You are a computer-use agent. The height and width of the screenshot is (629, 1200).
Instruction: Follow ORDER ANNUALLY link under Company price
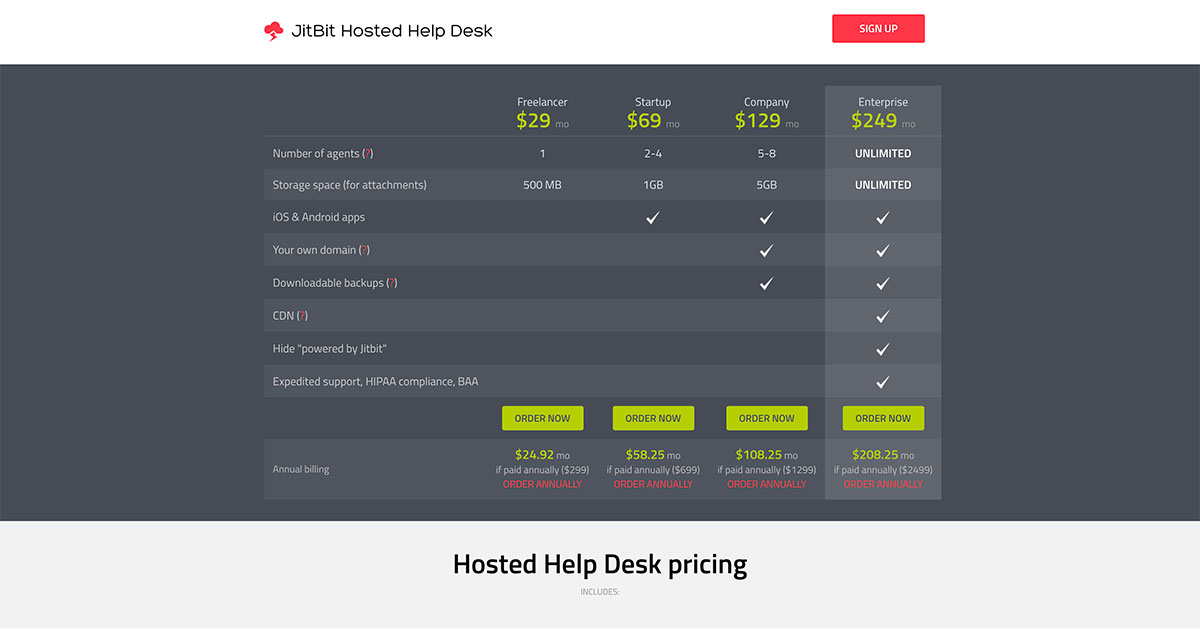click(767, 484)
